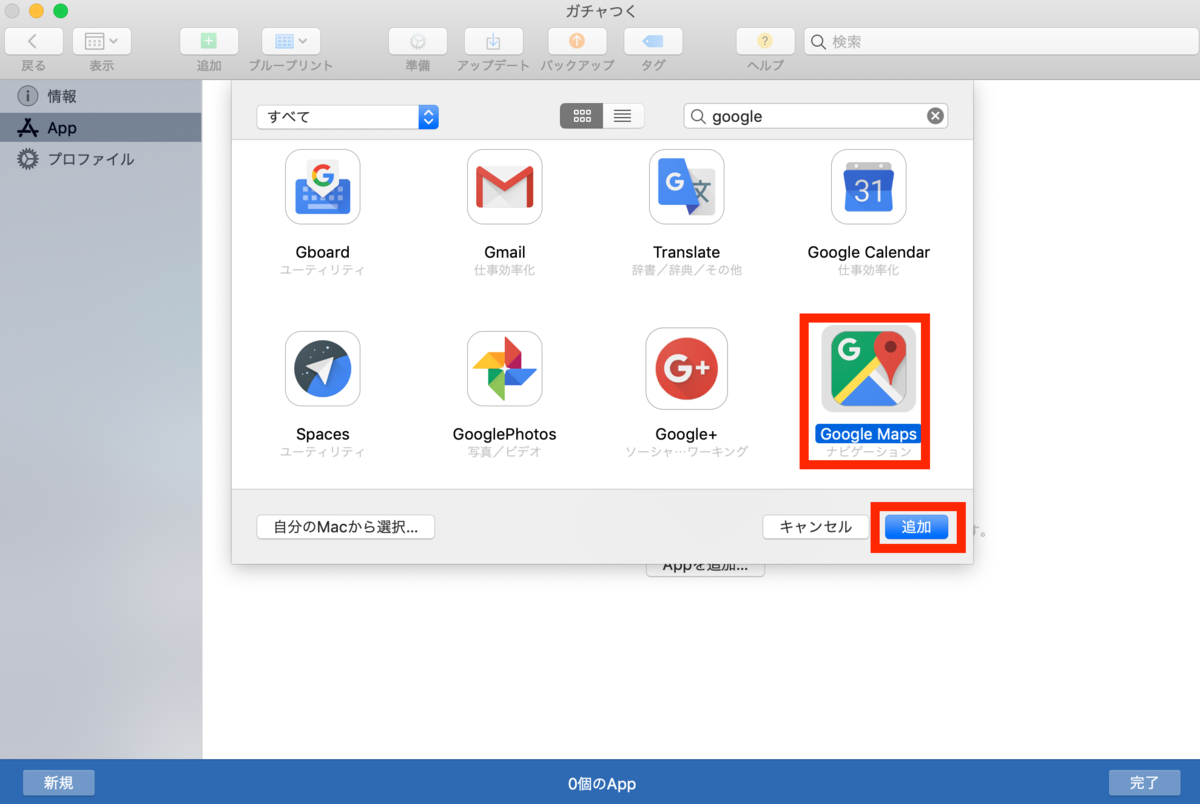This screenshot has width=1200, height=804.
Task: Select the GooglePhotos app icon
Action: pos(505,369)
